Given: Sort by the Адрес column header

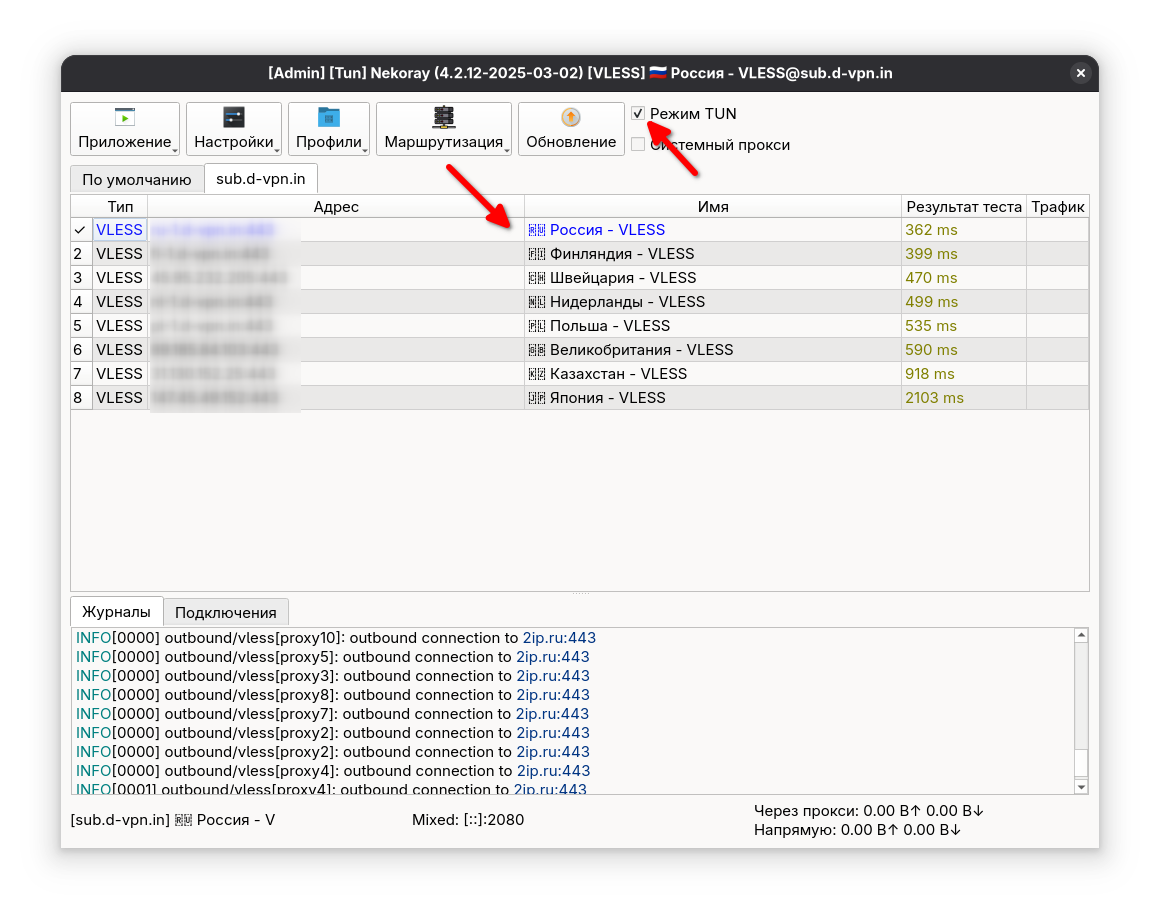Looking at the screenshot, I should (336, 206).
